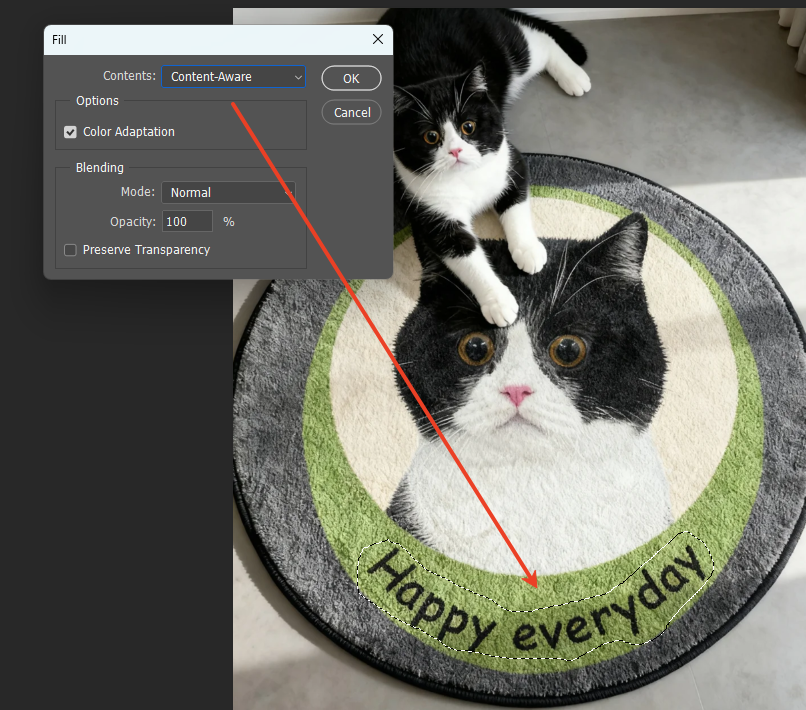806x710 pixels.
Task: Open the Contents dropdown menu
Action: pos(232,76)
